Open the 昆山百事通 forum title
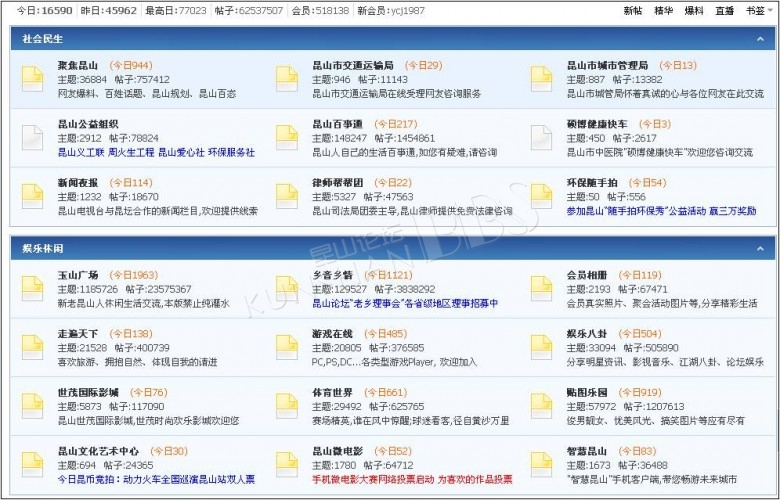Image resolution: width=780 pixels, height=500 pixels. pos(337,124)
